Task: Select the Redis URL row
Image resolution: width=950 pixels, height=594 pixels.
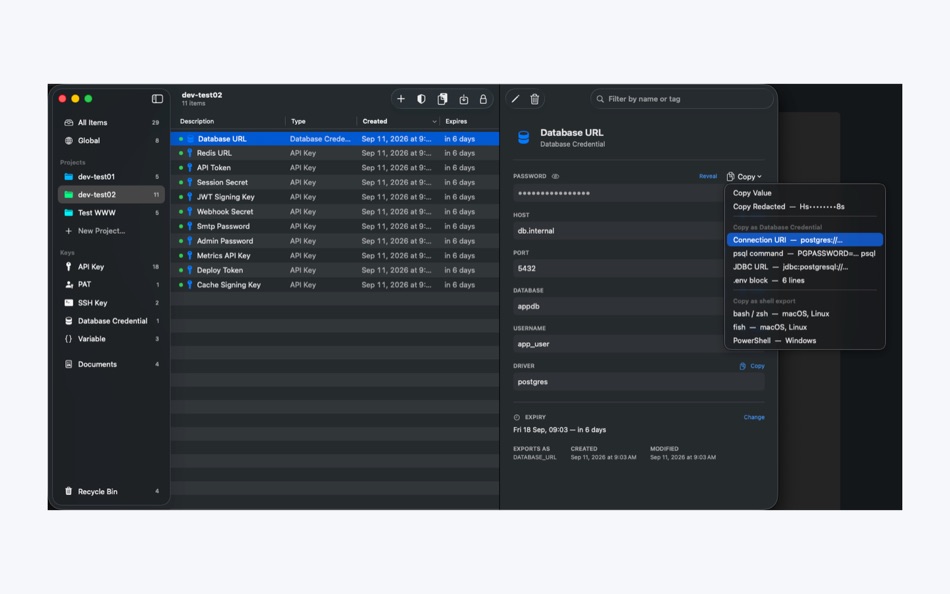Action: coord(335,153)
